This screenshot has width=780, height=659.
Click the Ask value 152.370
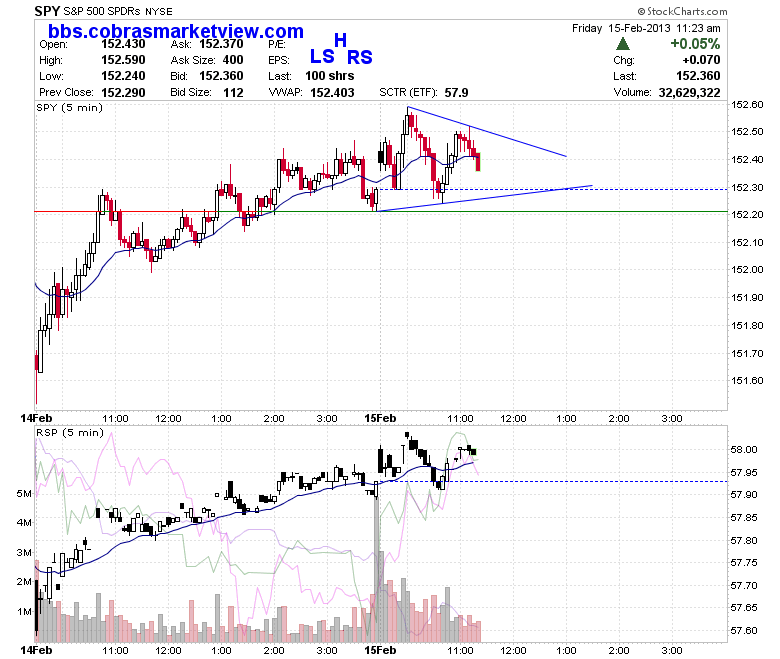click(221, 44)
